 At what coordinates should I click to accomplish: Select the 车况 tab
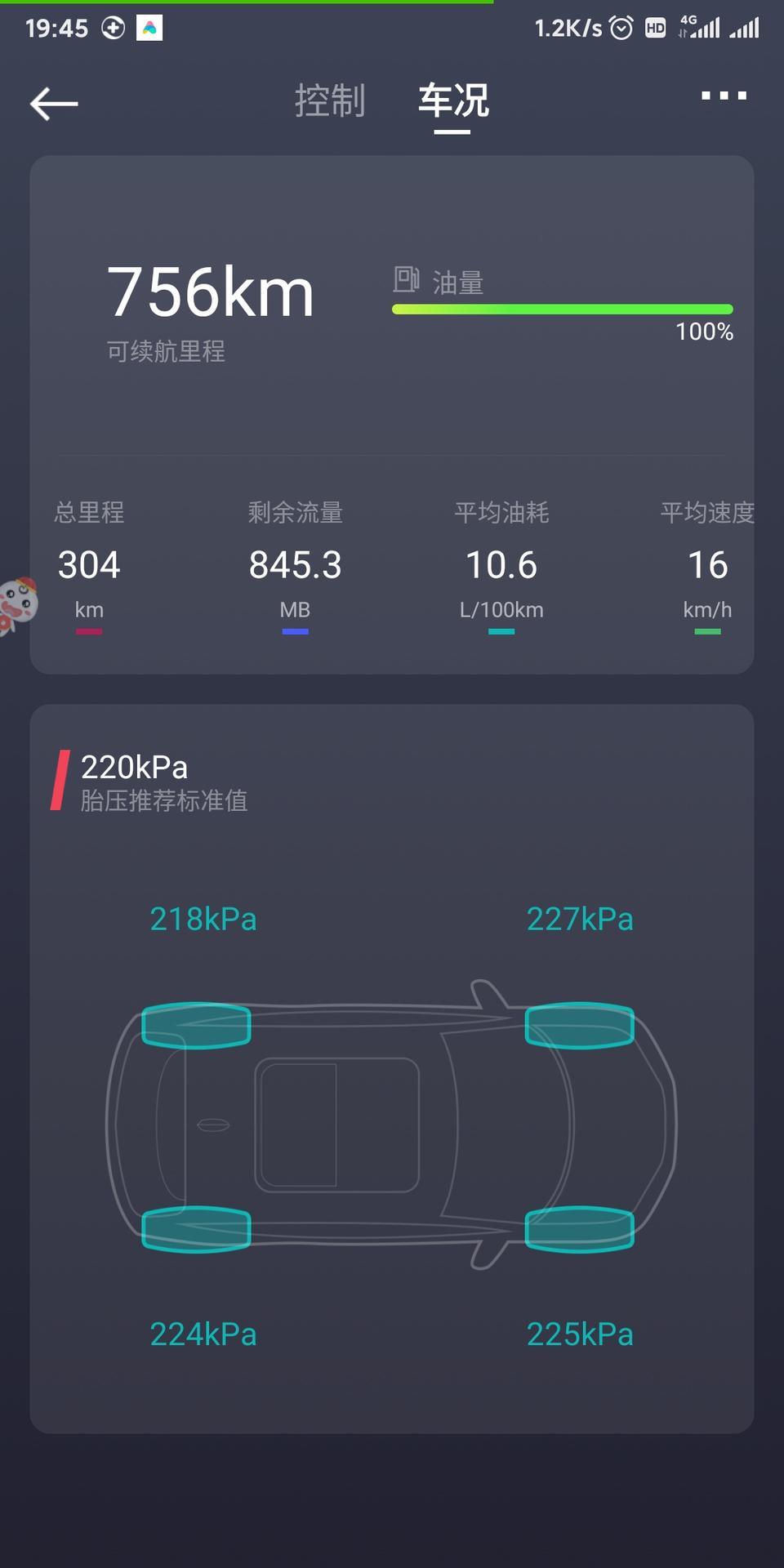tap(453, 101)
